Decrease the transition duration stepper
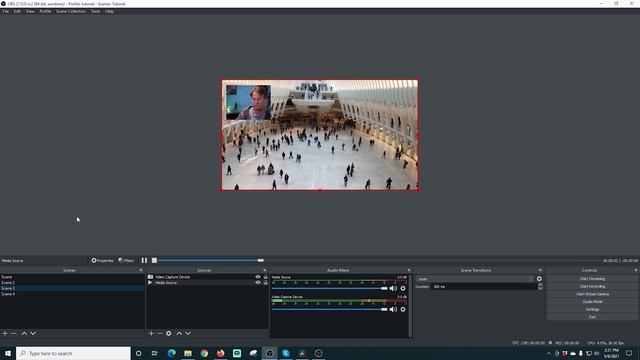The width and height of the screenshot is (640, 360). pos(540,289)
